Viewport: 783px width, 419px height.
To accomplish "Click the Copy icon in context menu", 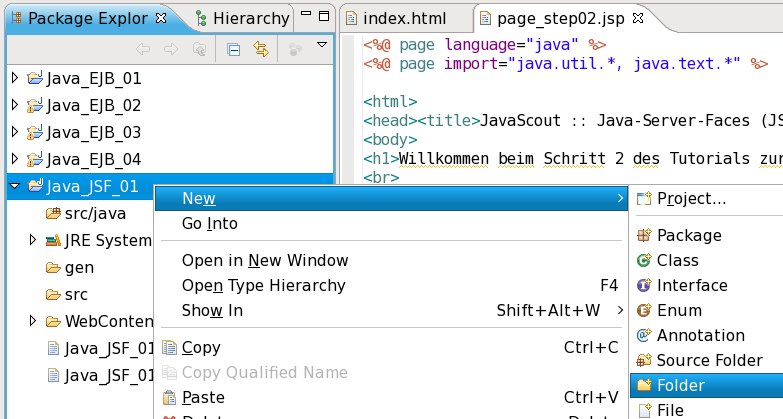I will (167, 348).
